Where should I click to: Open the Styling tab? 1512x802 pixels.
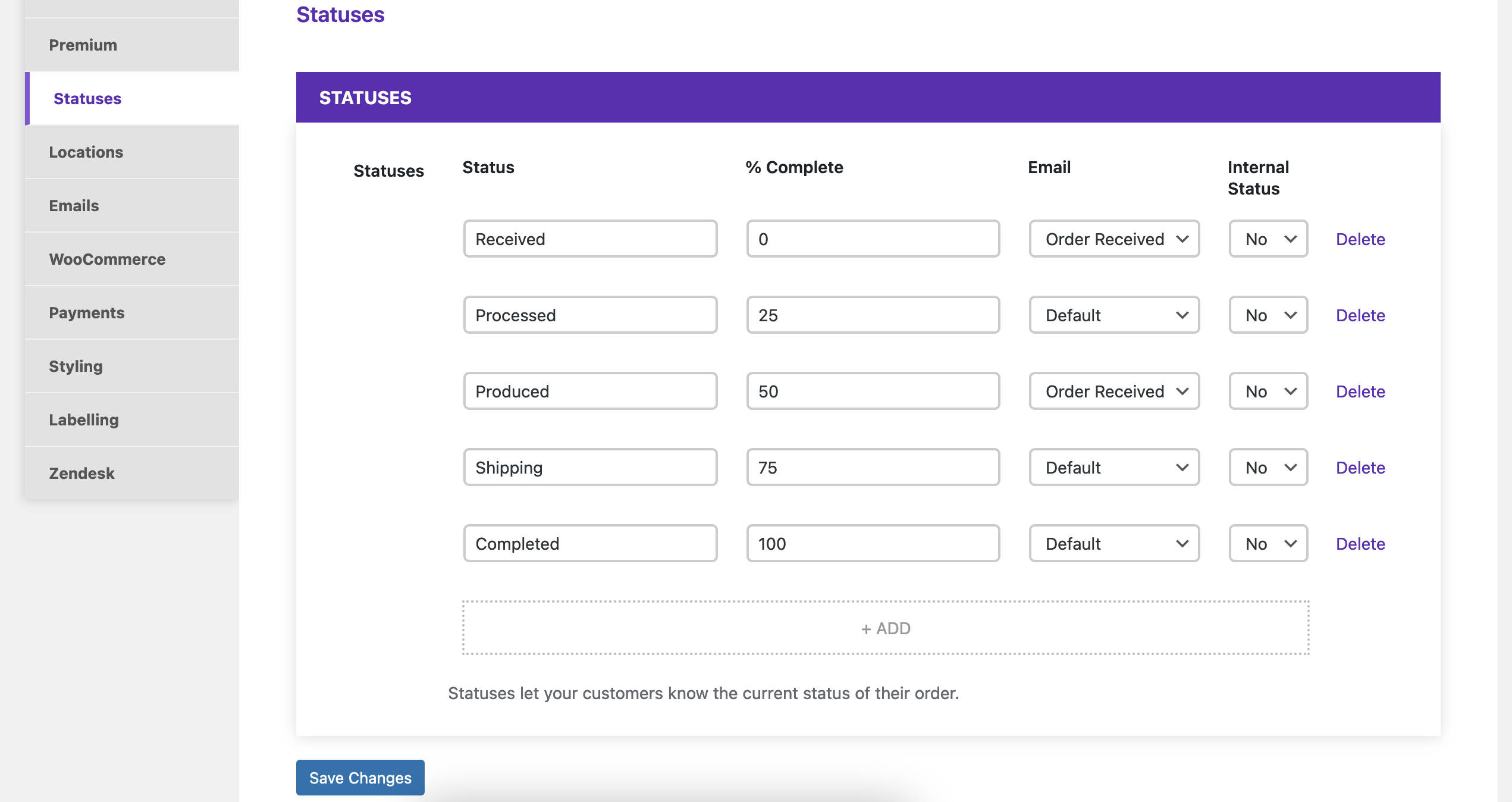(x=76, y=366)
